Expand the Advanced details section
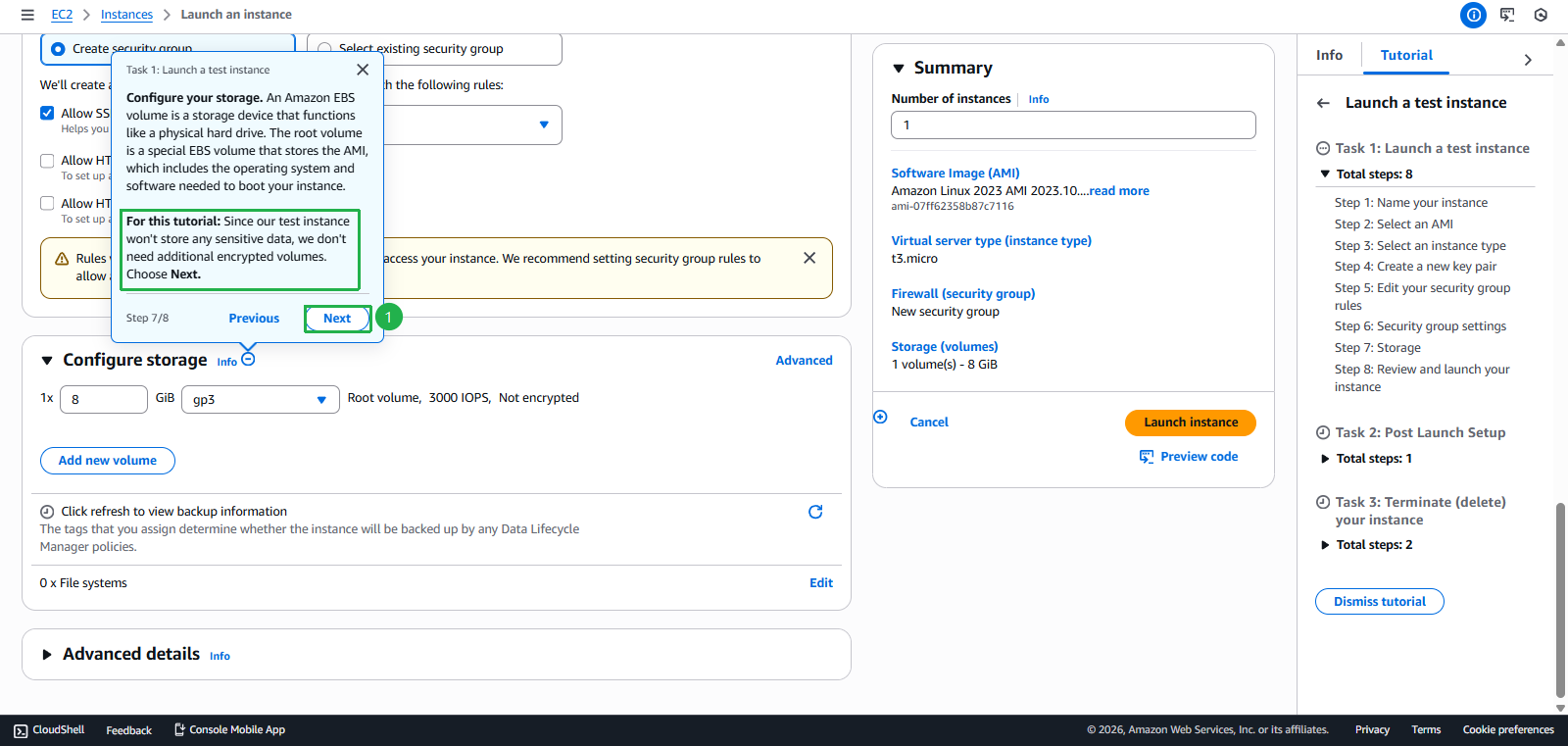 pos(46,655)
